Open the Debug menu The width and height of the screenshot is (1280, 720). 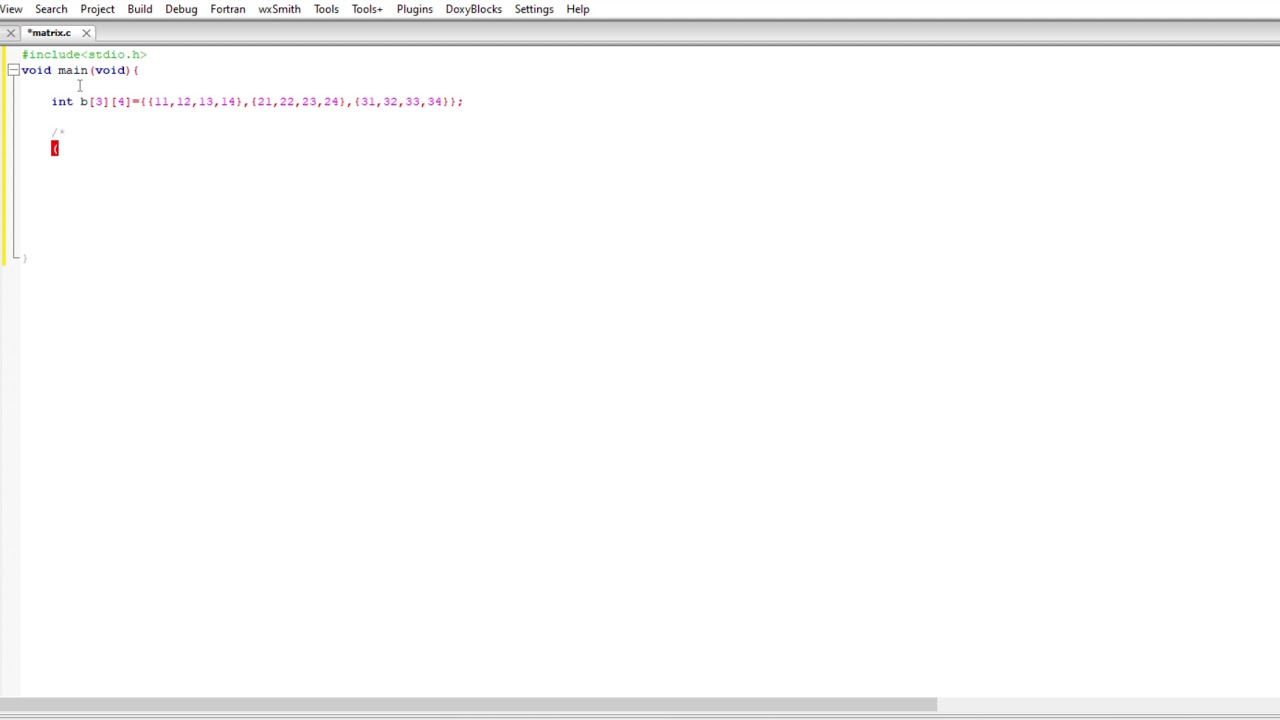tap(181, 9)
